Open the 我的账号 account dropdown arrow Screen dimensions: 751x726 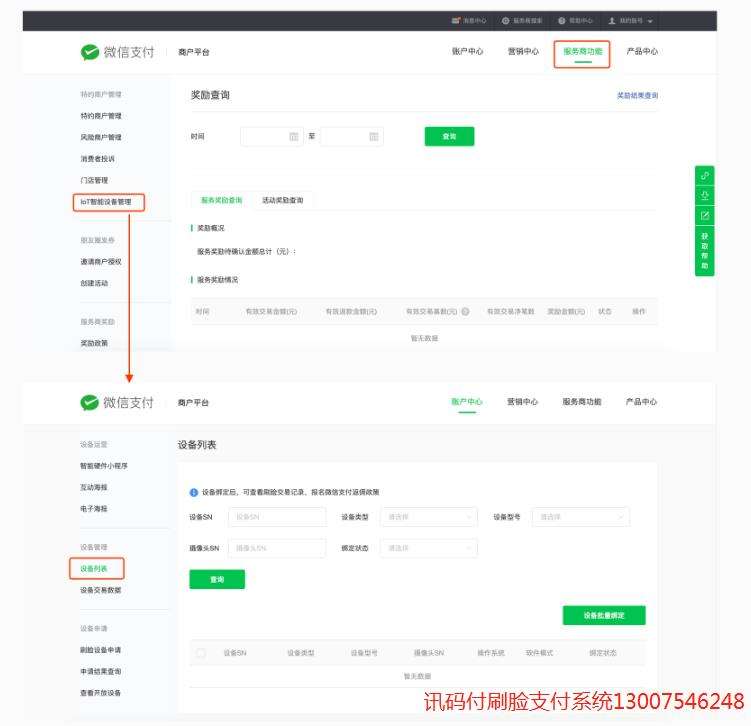650,21
